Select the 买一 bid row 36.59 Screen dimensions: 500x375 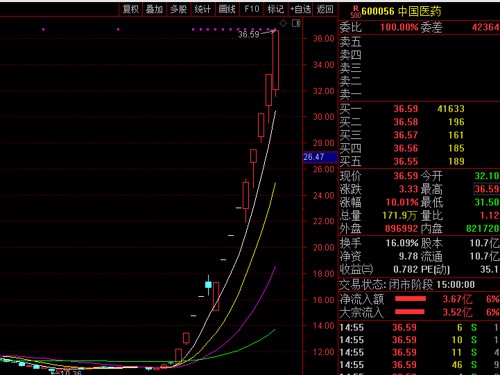pyautogui.click(x=419, y=109)
